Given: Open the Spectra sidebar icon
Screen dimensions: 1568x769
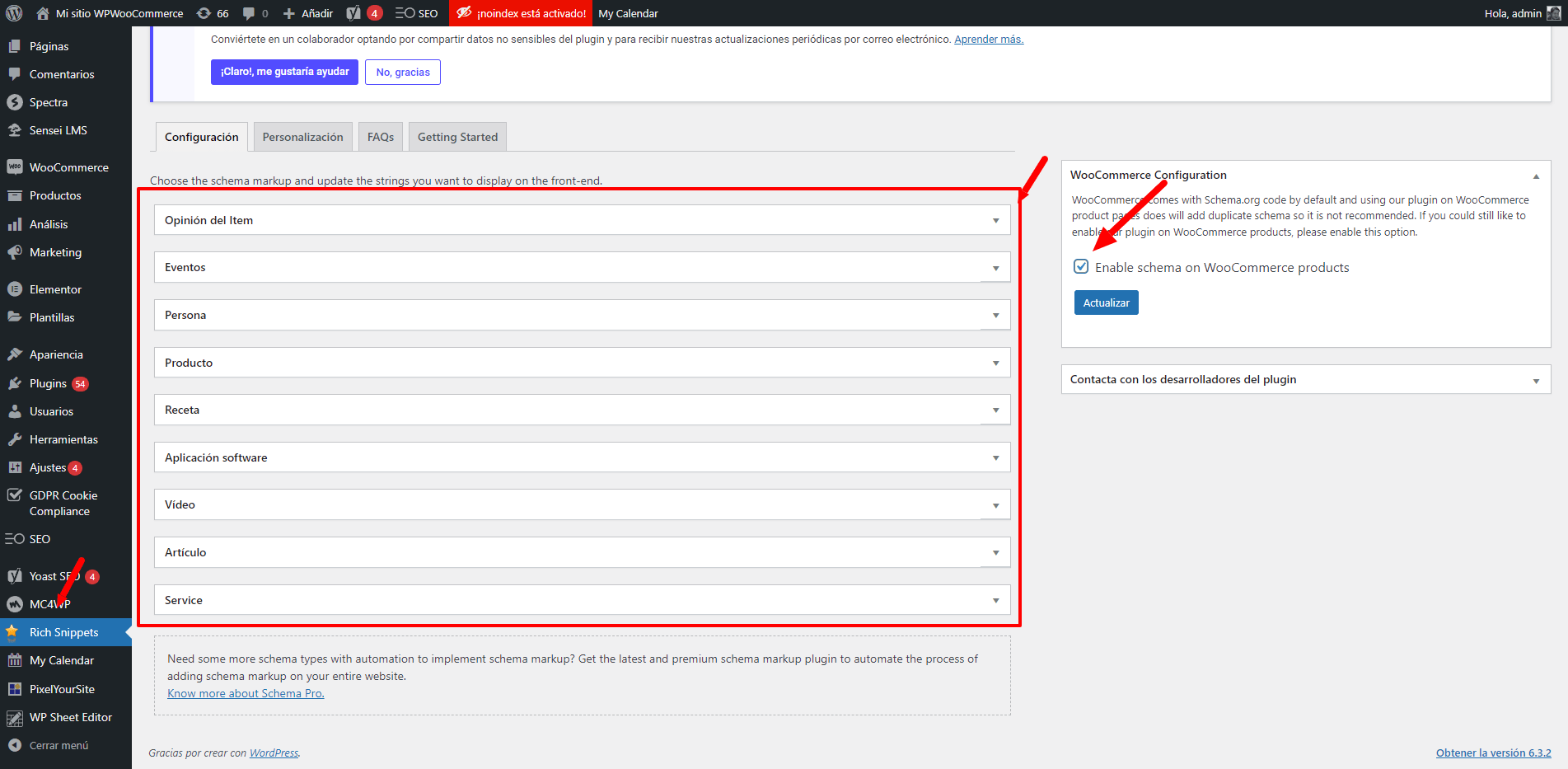Looking at the screenshot, I should (x=15, y=102).
